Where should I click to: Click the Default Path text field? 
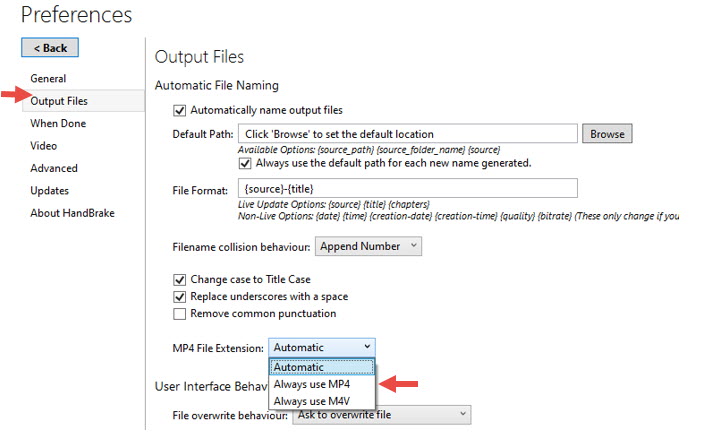pyautogui.click(x=408, y=134)
